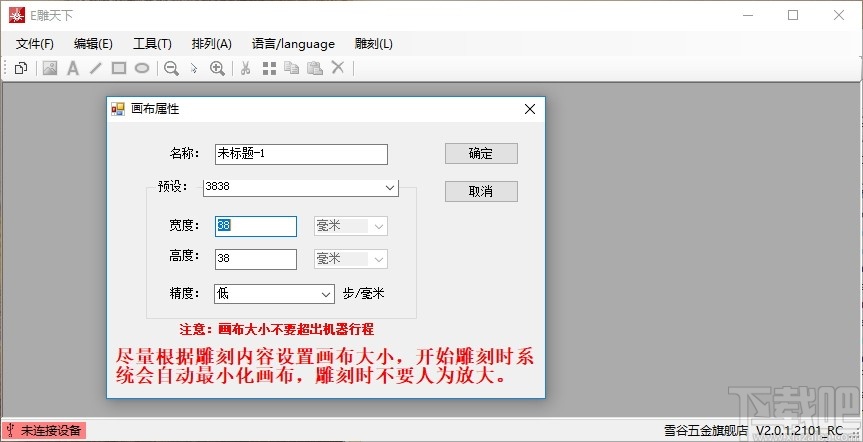Confirm with the 确定 button

coord(481,154)
